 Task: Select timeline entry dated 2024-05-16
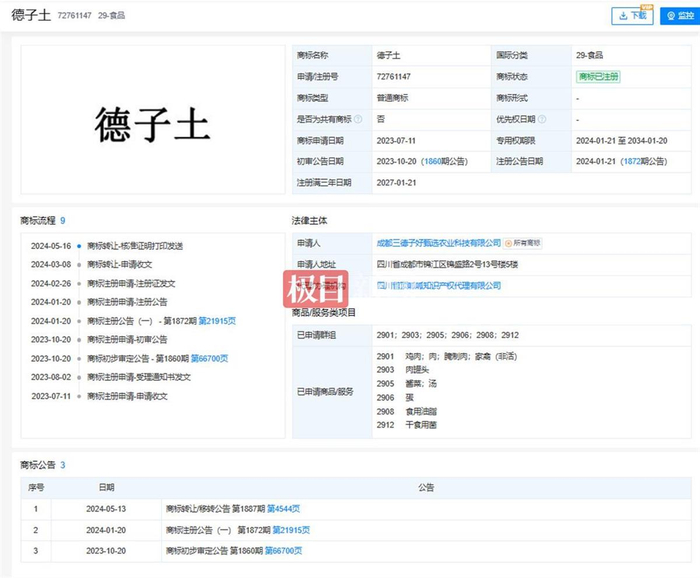coord(107,246)
